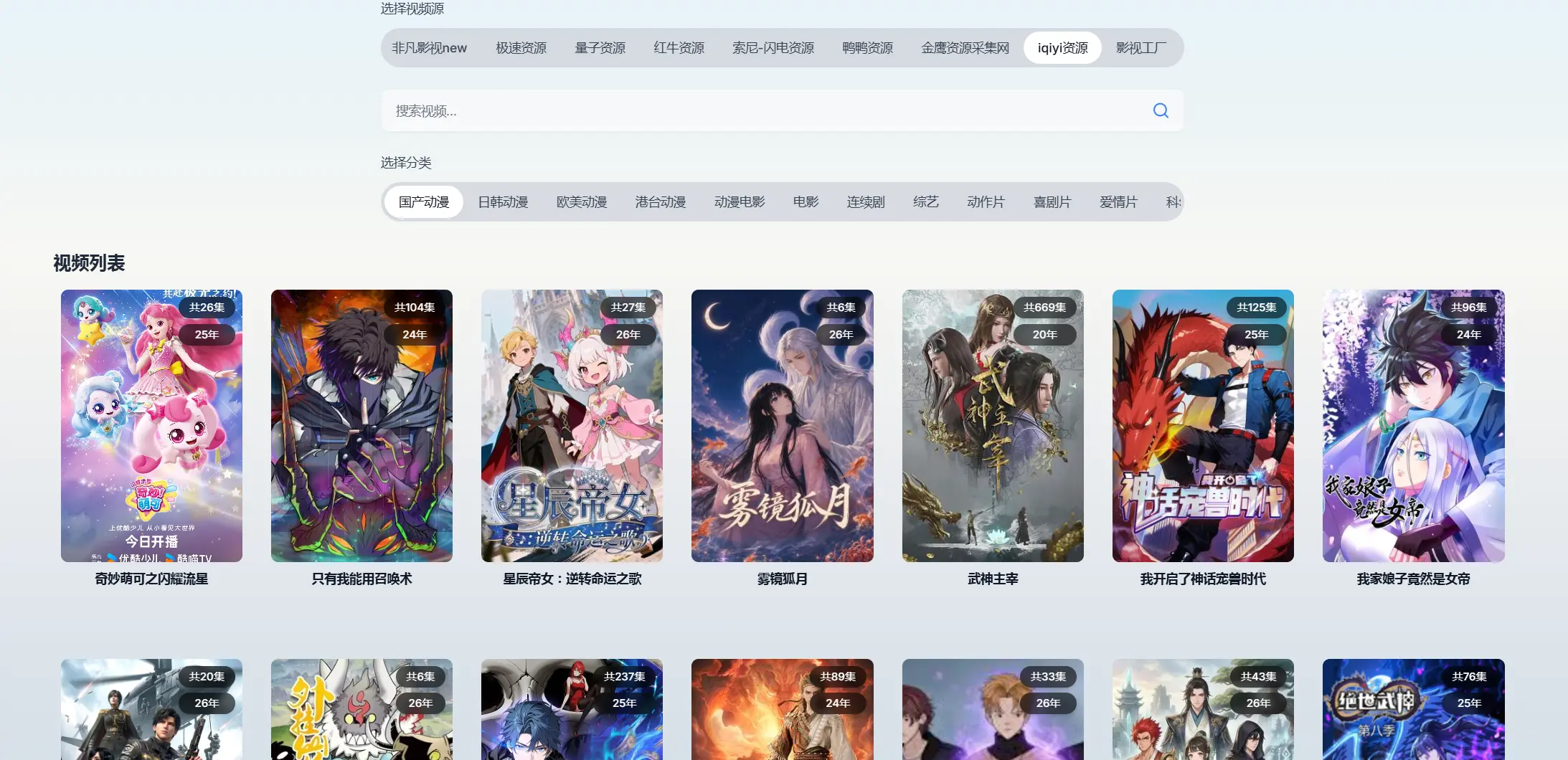Select the 金鹰资源采集网 video source
Screen dimensions: 1568x760
click(x=965, y=48)
